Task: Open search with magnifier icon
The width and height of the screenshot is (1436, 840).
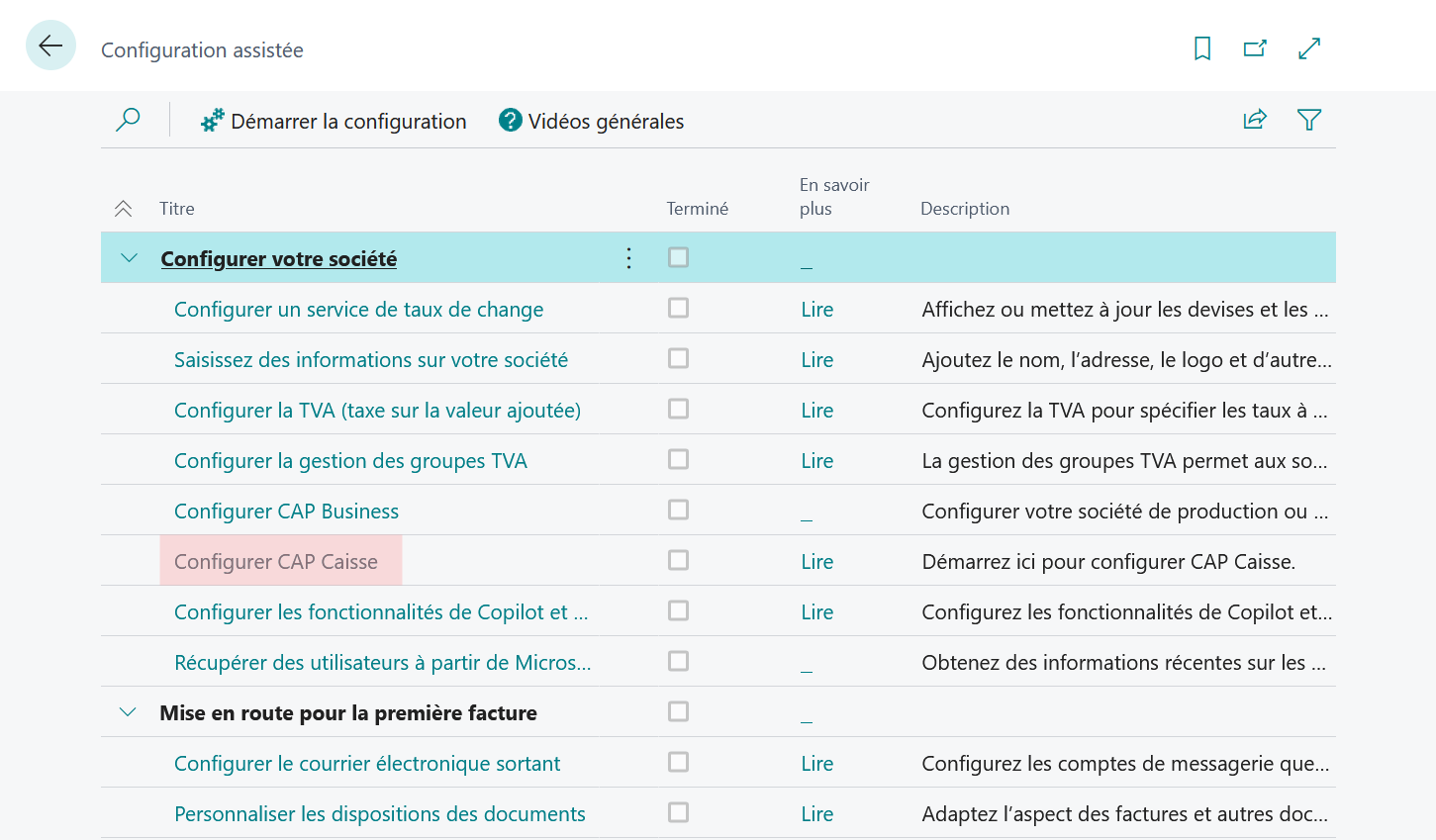Action: [x=128, y=121]
